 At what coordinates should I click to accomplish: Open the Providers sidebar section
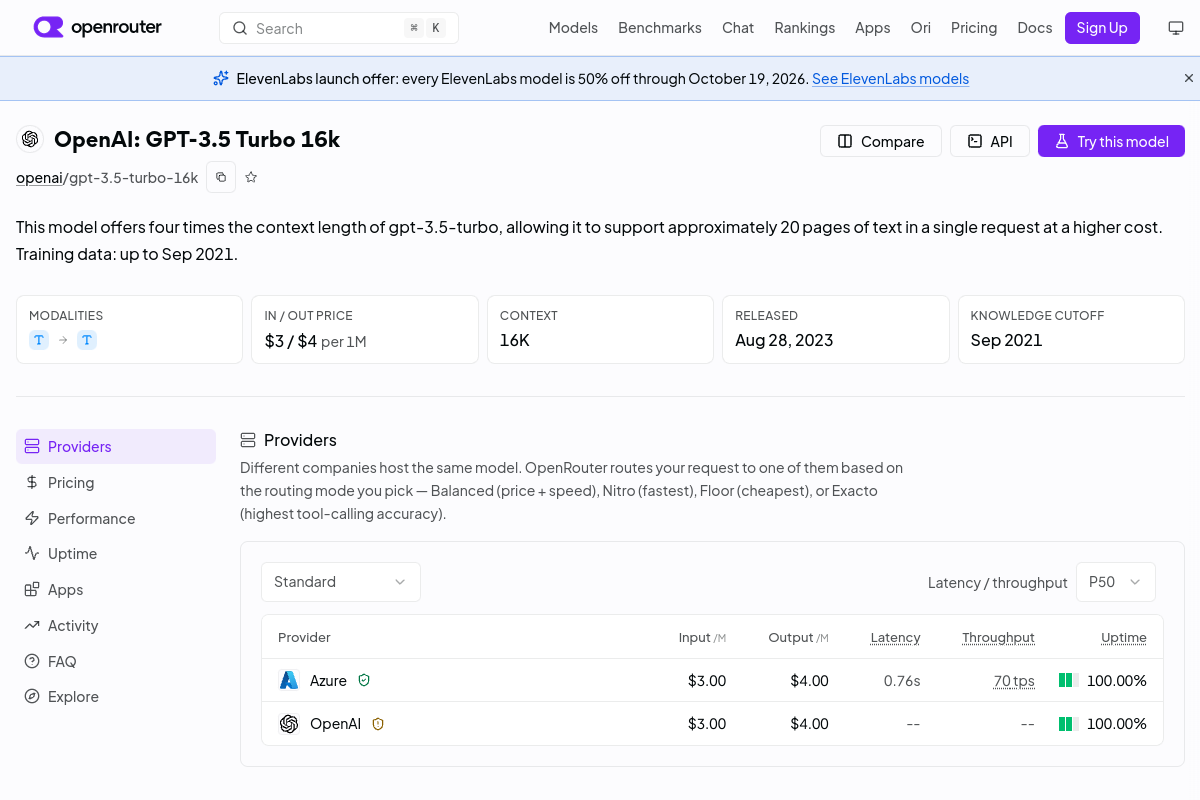(x=116, y=446)
